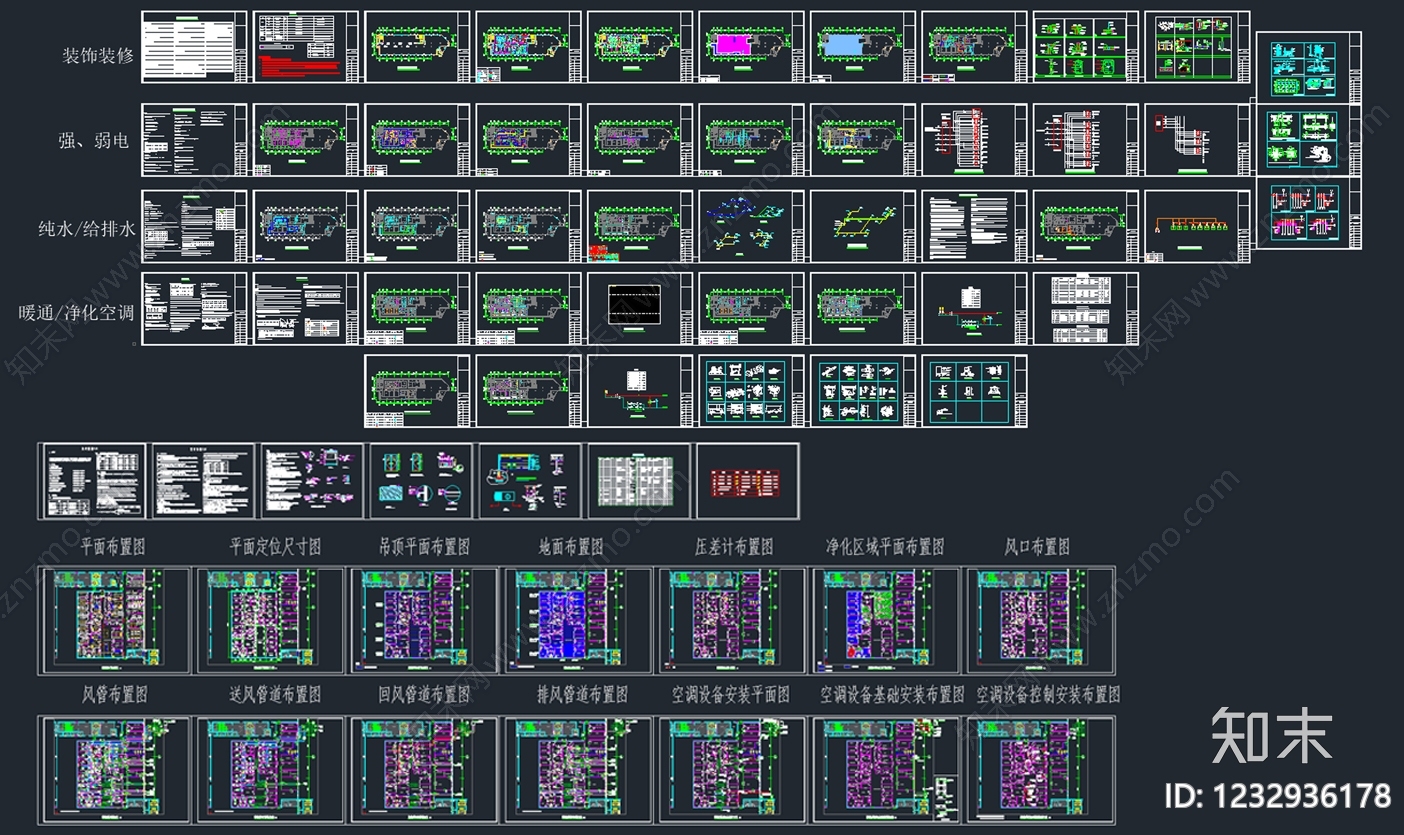
Task: Open the drawing sheet under 净化区域平面布置图
Action: pos(885,619)
